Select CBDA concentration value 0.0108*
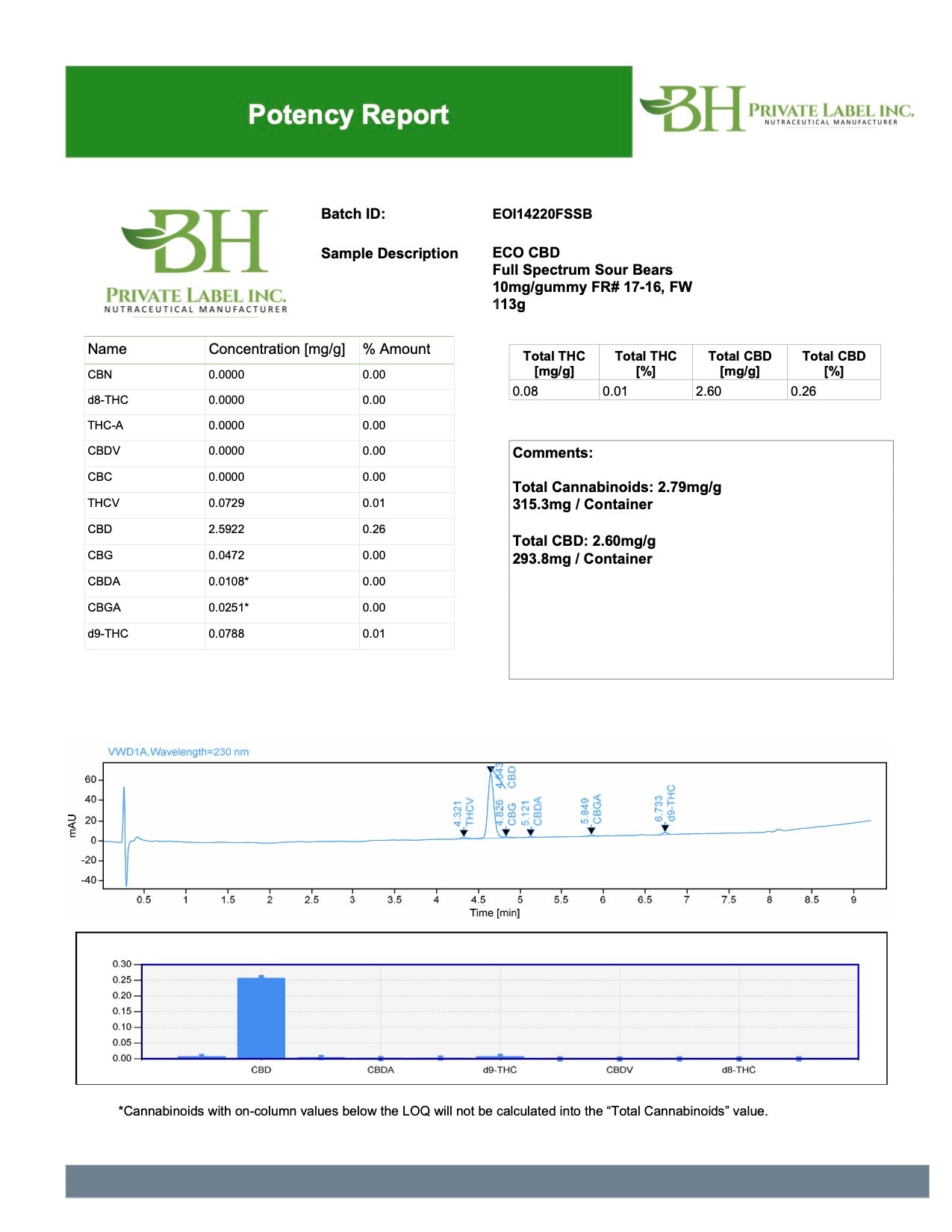Screen dimensions: 952x1232 [228, 582]
